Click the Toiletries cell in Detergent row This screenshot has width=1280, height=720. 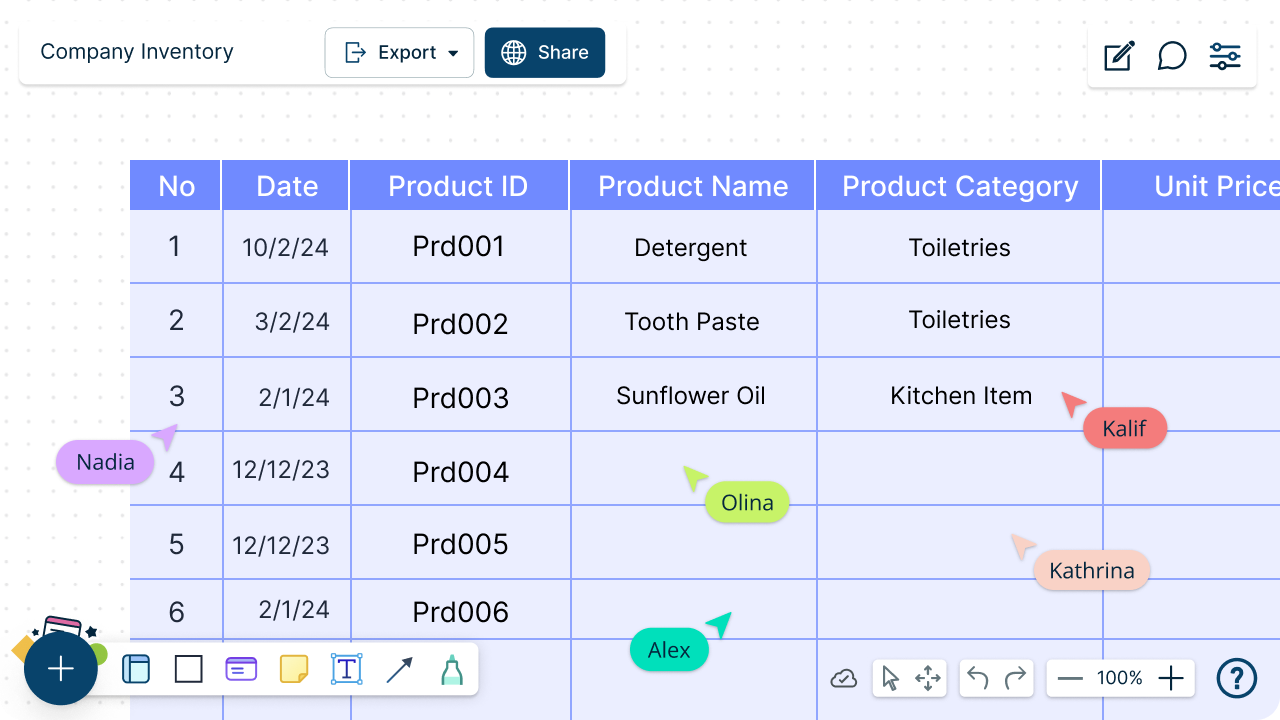point(960,247)
